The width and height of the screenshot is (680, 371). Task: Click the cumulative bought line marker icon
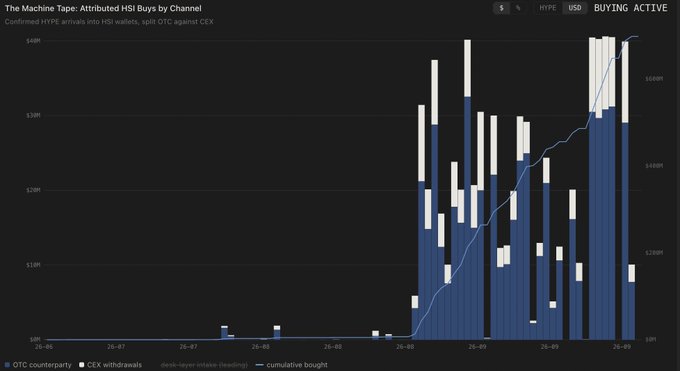(x=260, y=365)
